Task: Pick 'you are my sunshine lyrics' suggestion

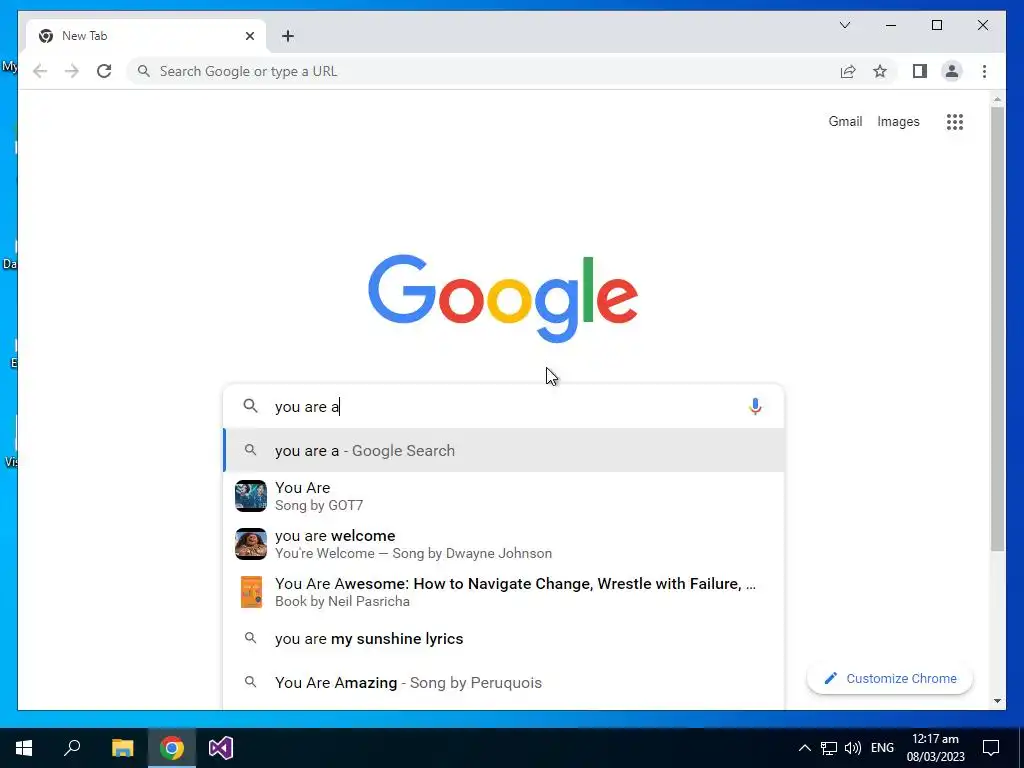Action: coord(504,639)
